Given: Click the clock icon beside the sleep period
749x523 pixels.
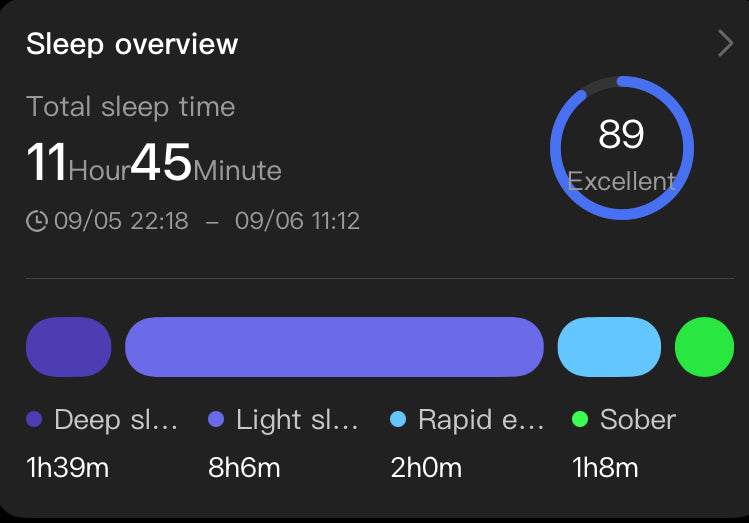Looking at the screenshot, I should click(x=37, y=221).
